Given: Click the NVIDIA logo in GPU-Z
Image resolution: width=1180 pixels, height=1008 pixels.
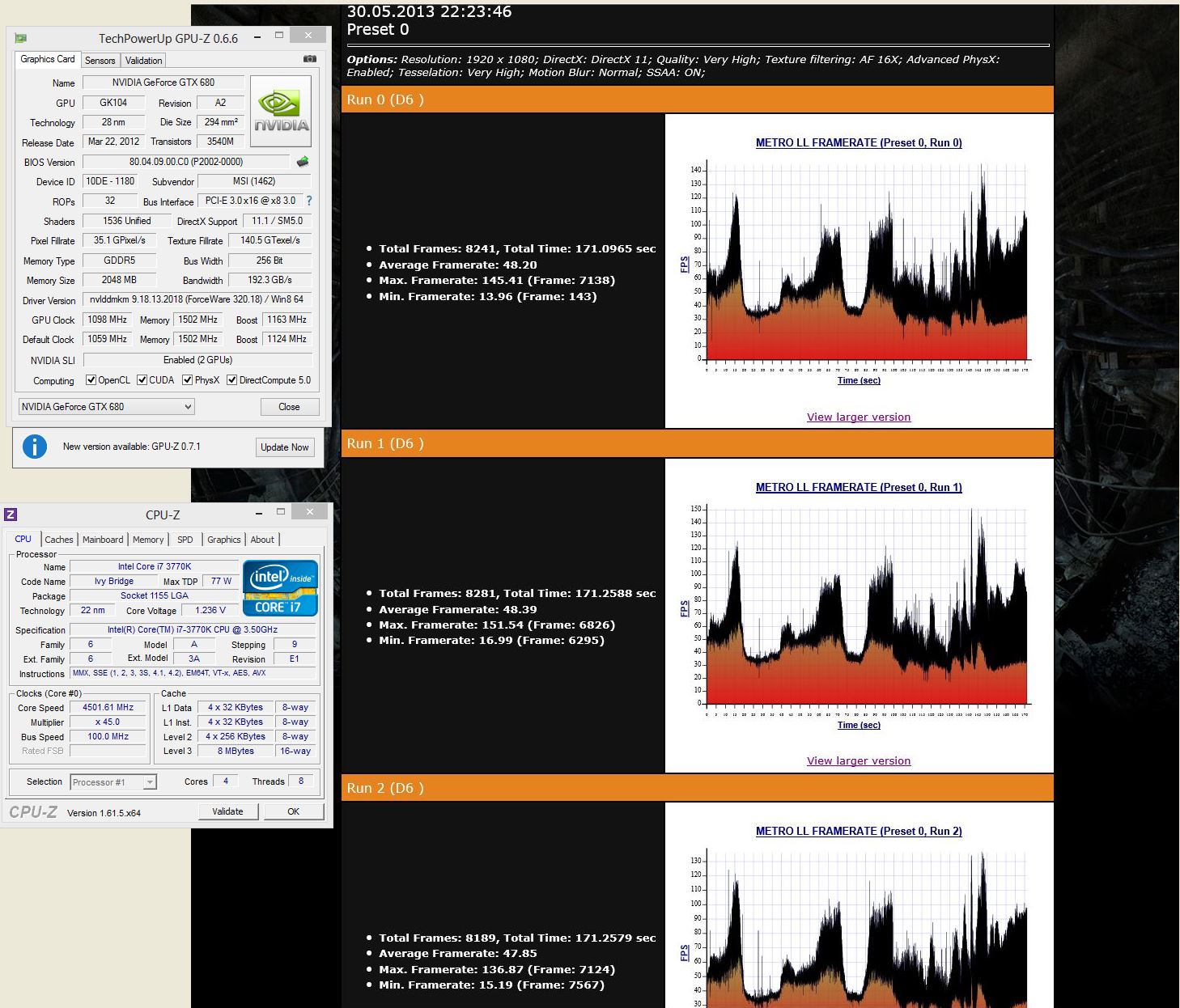Looking at the screenshot, I should coord(281,111).
